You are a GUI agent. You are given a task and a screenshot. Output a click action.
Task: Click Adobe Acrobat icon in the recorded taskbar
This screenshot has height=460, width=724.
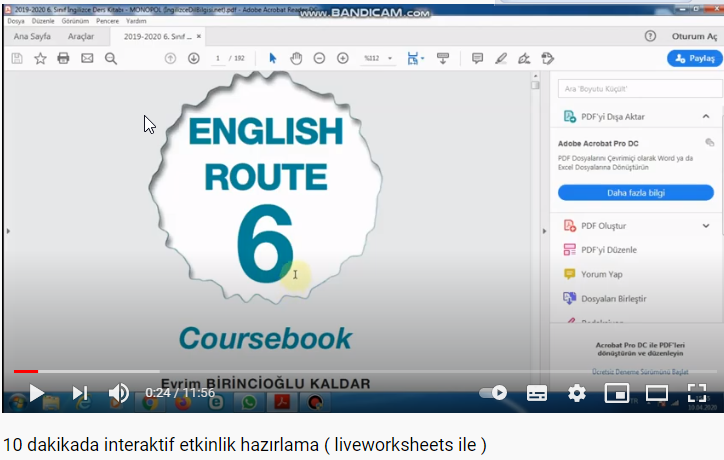coord(282,402)
